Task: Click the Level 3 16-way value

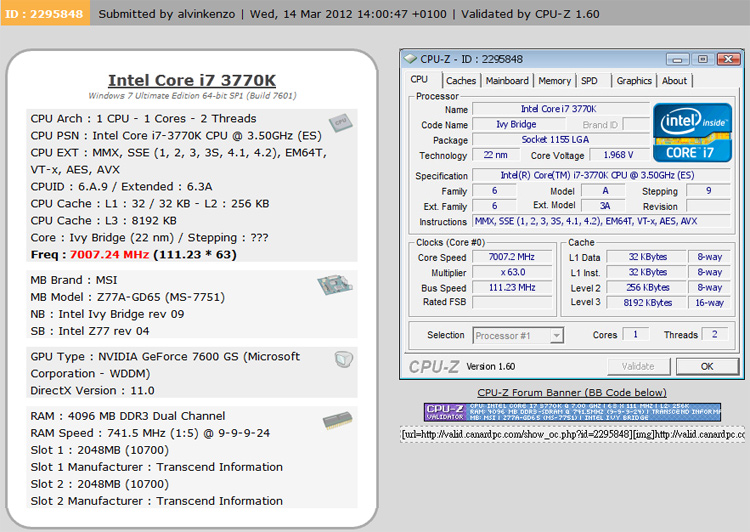Action: tap(709, 303)
